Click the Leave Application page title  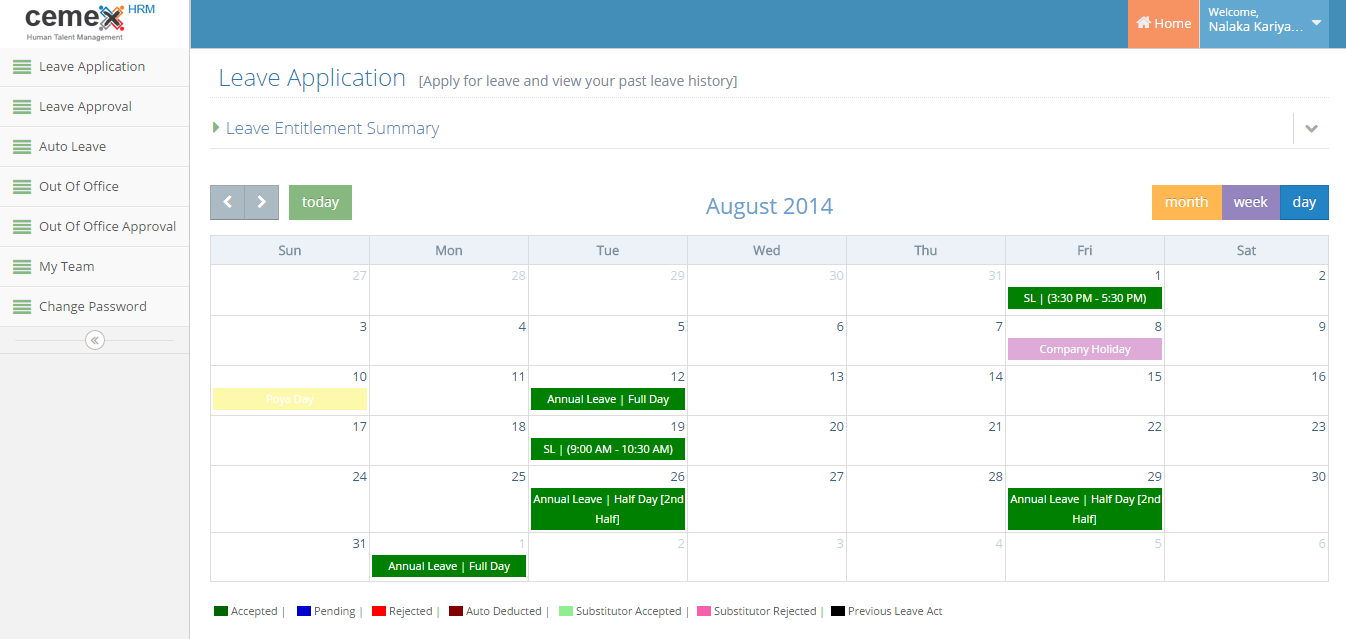point(312,78)
